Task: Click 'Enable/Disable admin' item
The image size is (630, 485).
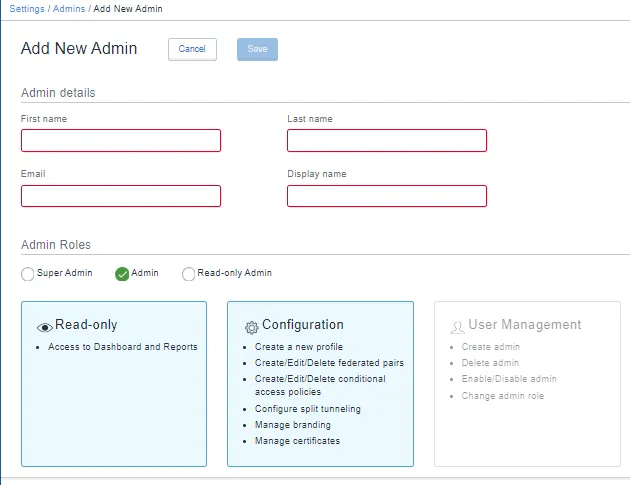Action: [x=509, y=379]
